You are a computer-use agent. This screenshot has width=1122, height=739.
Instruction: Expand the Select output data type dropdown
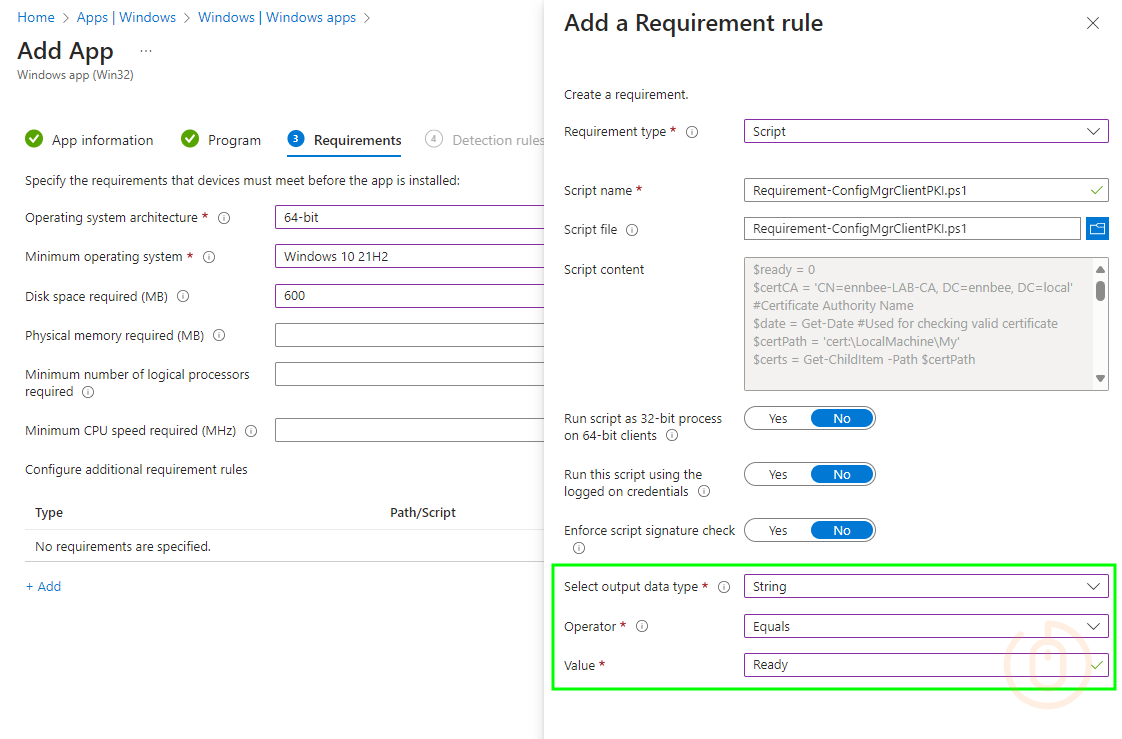tap(925, 587)
